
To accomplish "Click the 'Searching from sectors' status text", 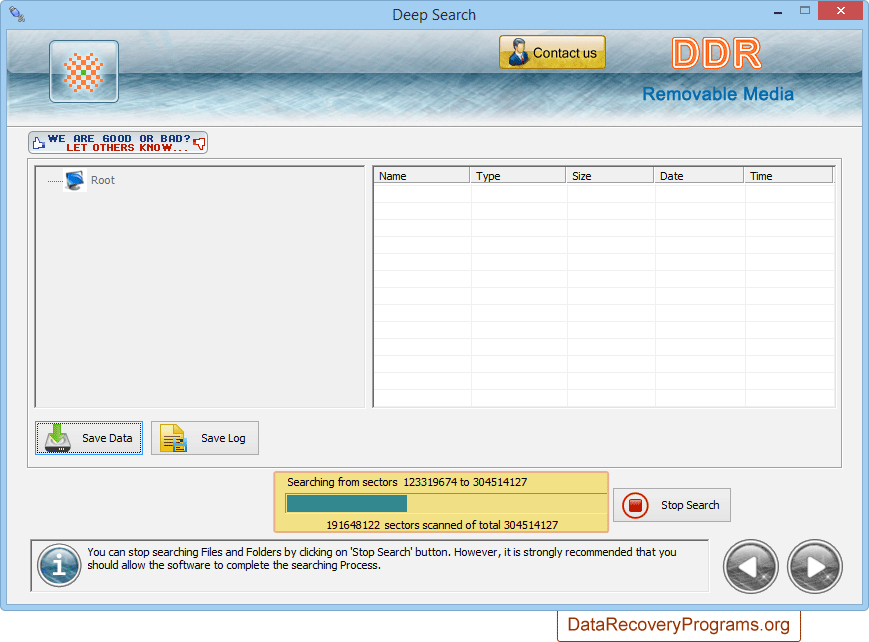I will click(407, 482).
